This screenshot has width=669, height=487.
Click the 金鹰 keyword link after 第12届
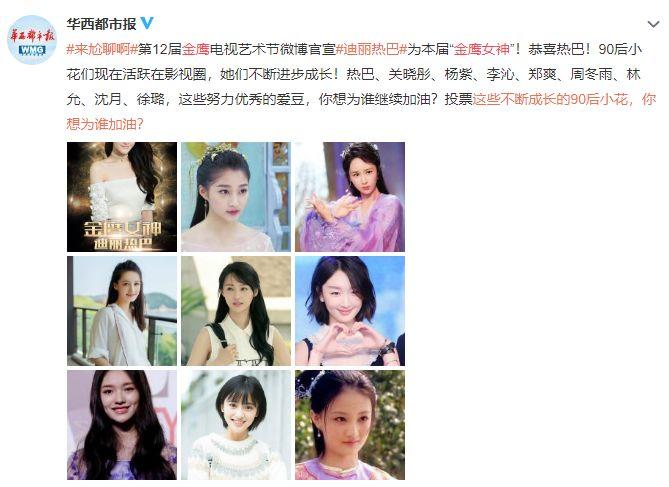pos(196,50)
